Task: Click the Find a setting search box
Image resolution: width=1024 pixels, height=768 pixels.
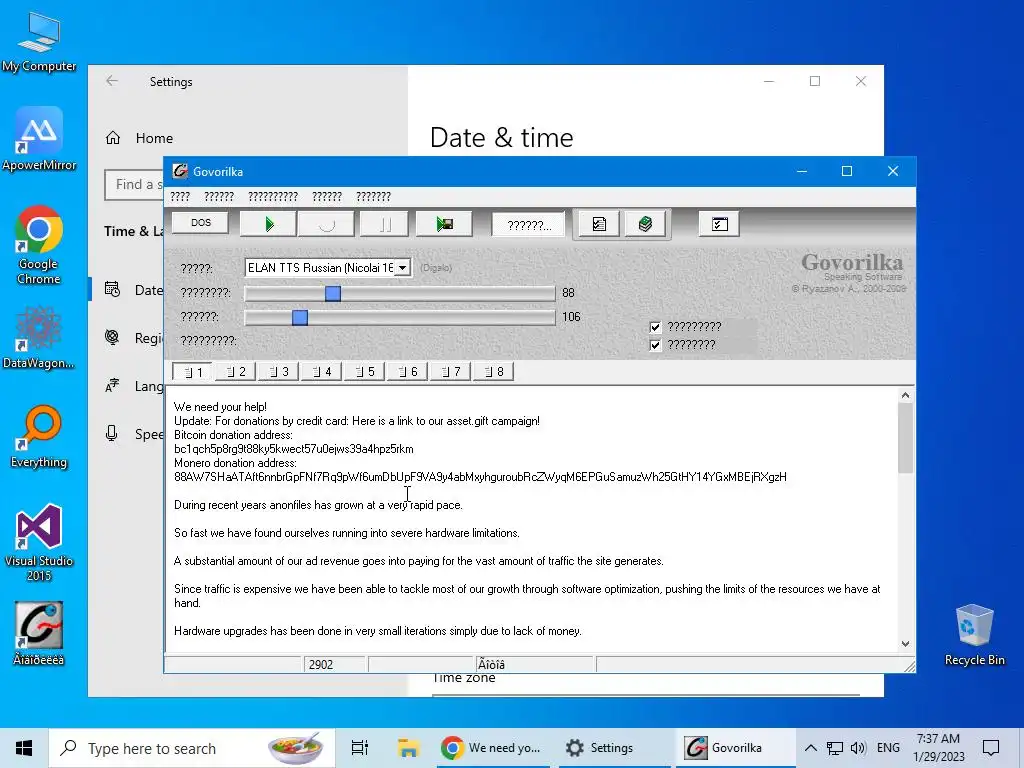Action: (134, 185)
